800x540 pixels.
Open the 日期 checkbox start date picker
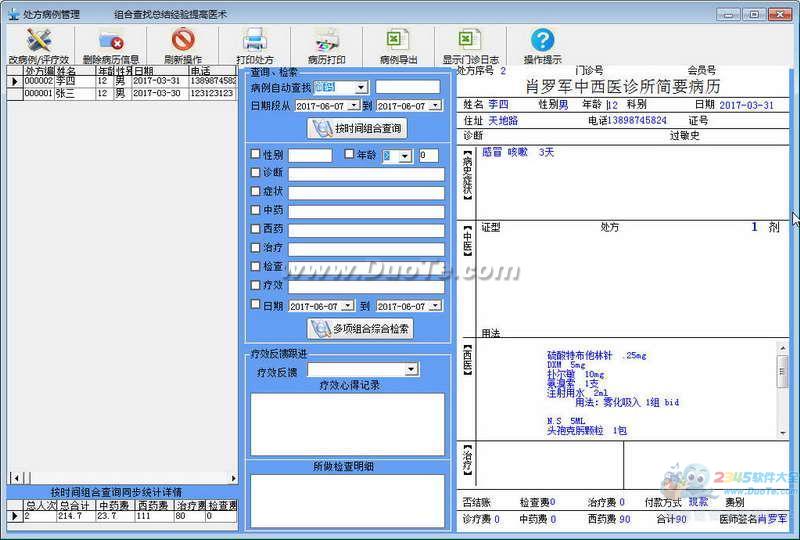pyautogui.click(x=348, y=306)
